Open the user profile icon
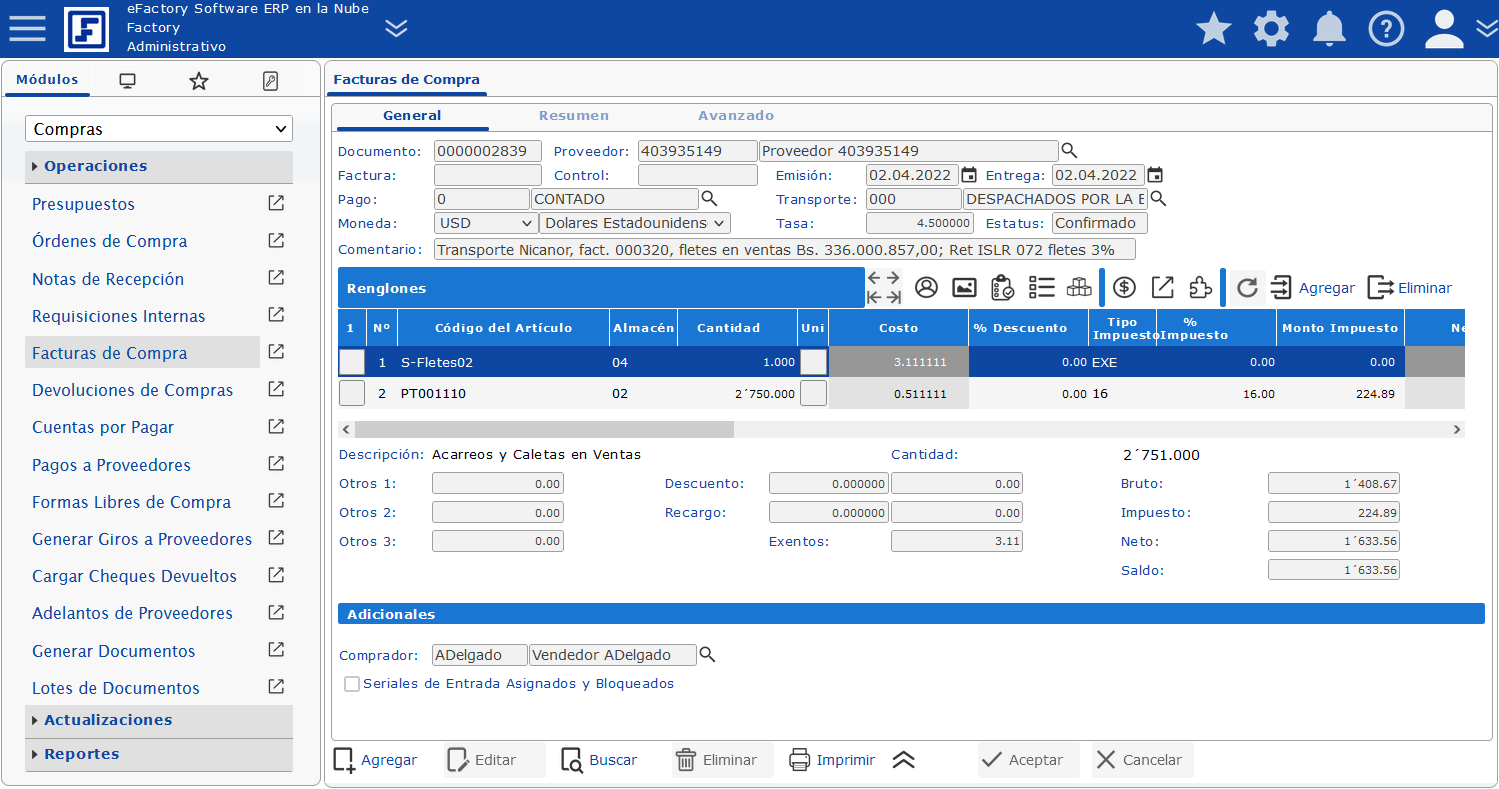 pyautogui.click(x=1444, y=29)
